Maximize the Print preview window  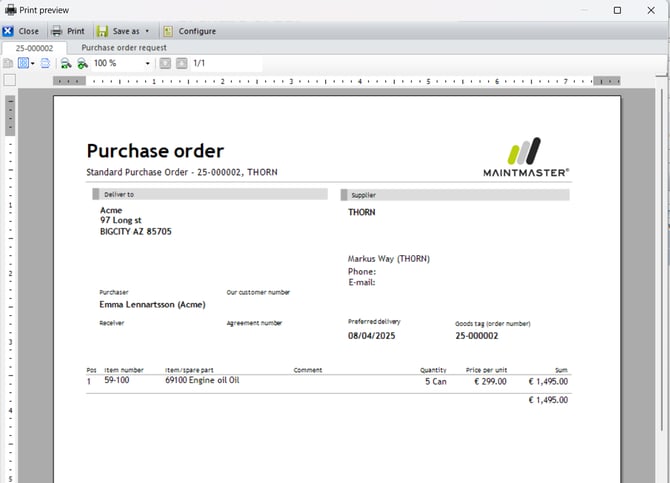[x=617, y=10]
